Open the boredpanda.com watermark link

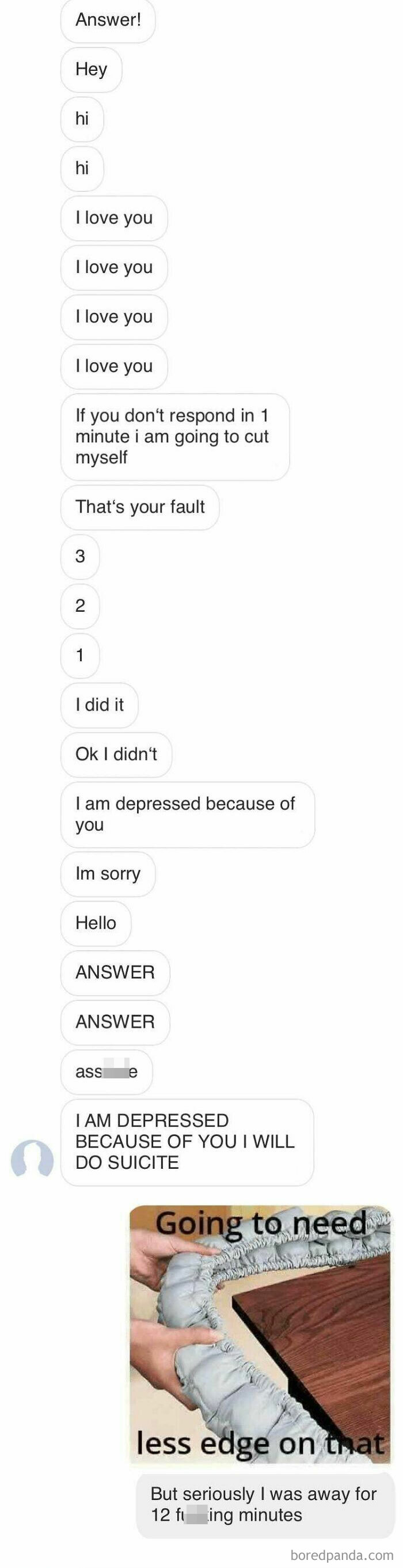[342, 1555]
